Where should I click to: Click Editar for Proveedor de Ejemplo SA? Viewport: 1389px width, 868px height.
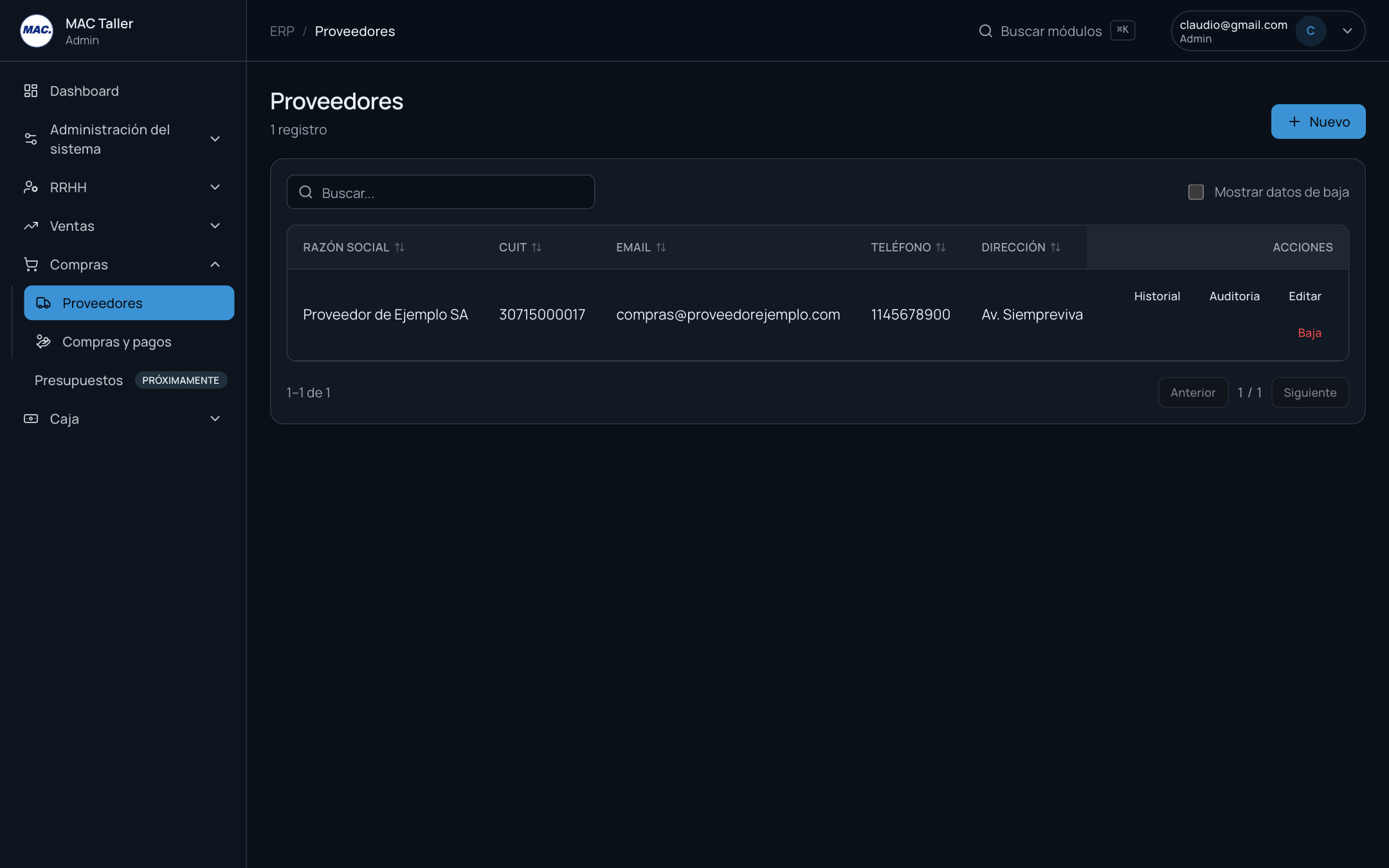1305,296
